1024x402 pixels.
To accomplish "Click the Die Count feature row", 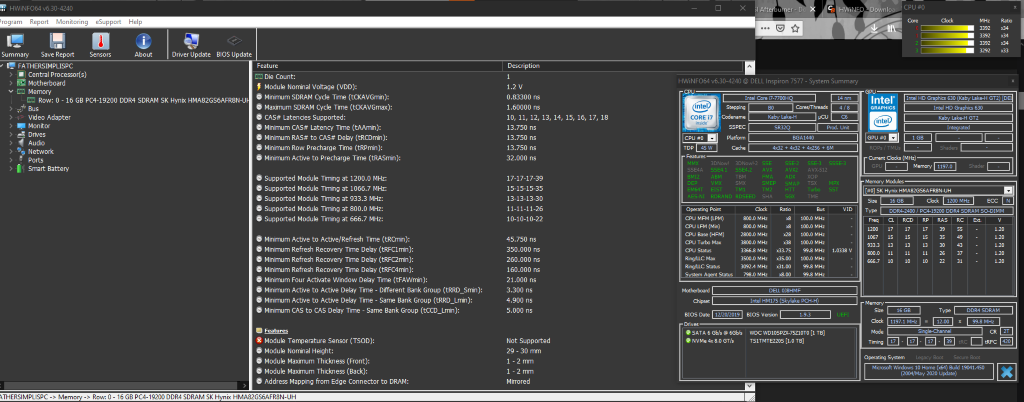I will click(x=500, y=76).
